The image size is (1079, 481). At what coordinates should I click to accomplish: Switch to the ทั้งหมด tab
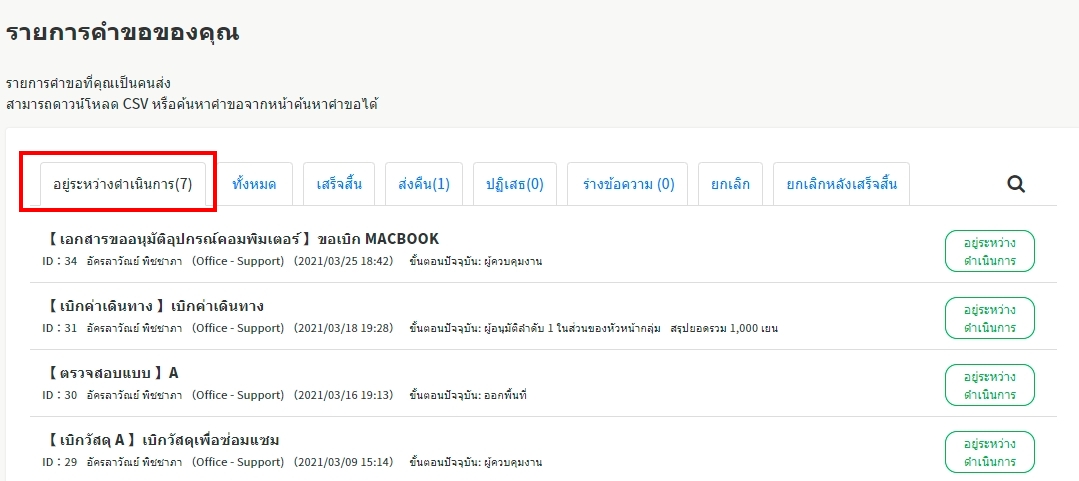pos(255,185)
